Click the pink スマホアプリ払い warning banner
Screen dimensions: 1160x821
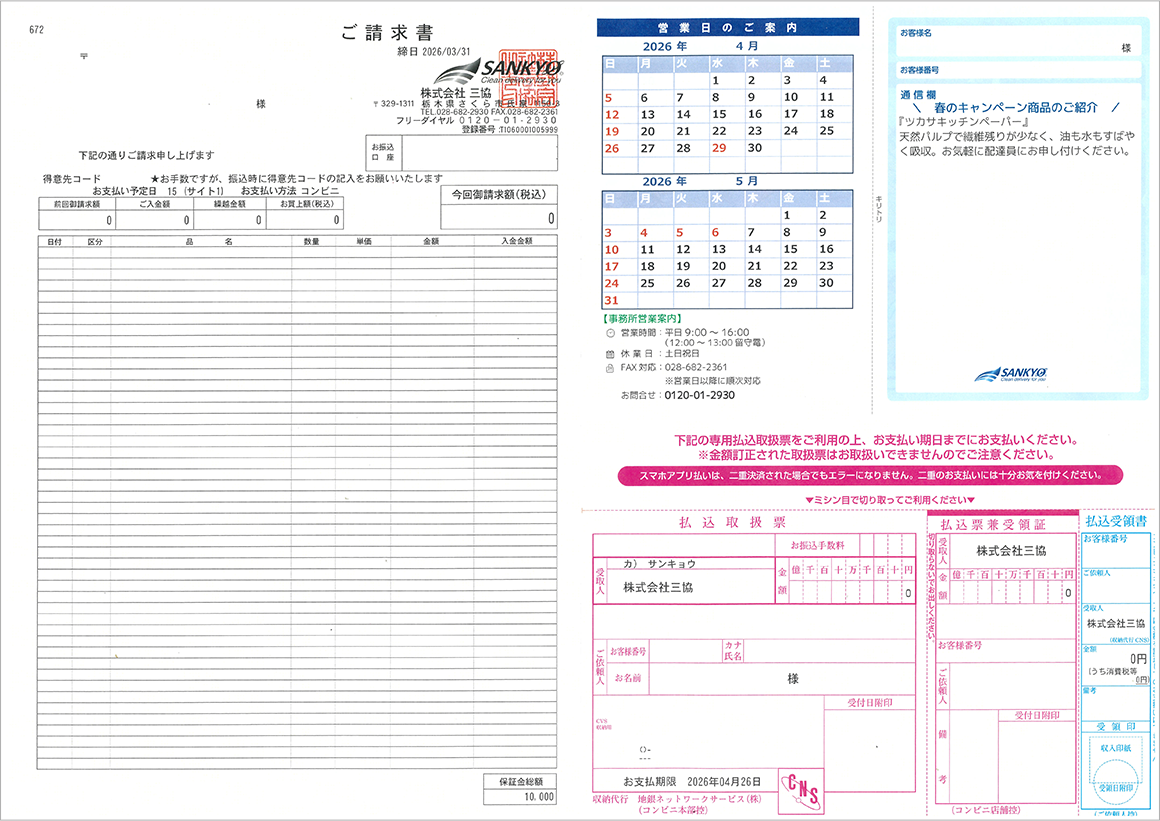pos(870,476)
